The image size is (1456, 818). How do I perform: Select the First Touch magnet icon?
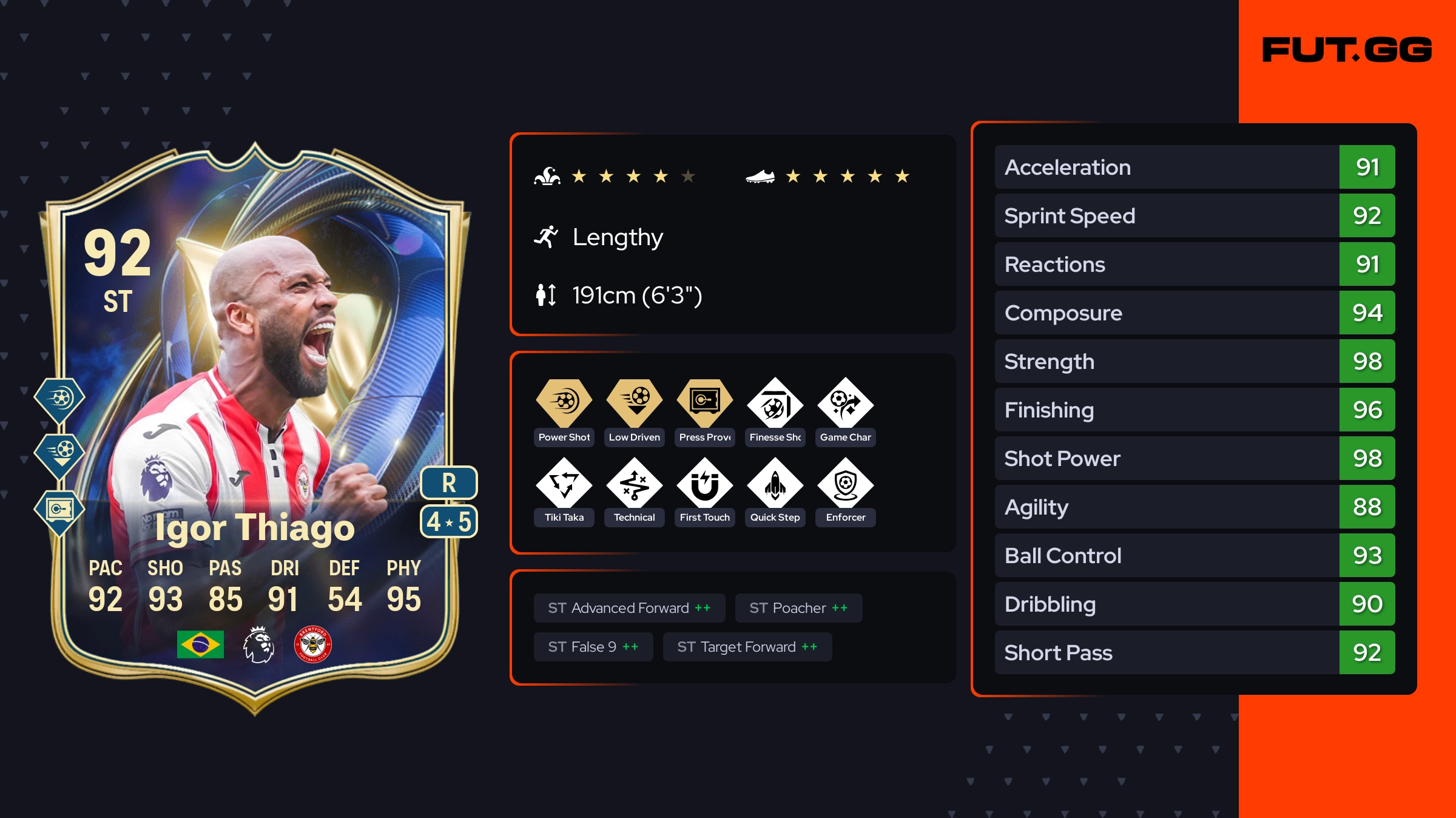coord(705,484)
